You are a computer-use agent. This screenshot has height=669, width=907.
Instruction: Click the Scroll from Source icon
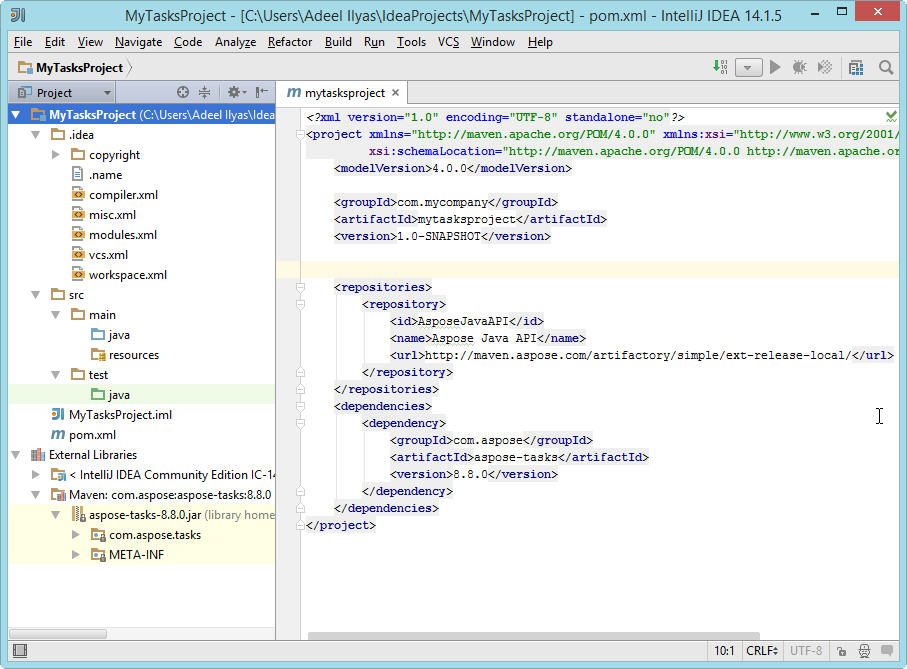pos(183,92)
